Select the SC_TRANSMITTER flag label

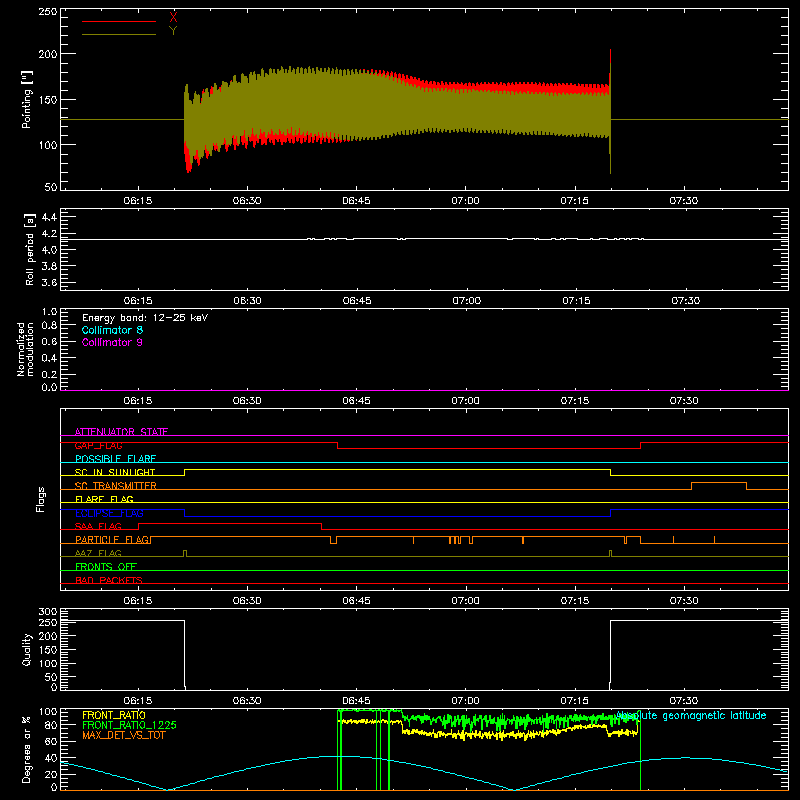[x=116, y=486]
